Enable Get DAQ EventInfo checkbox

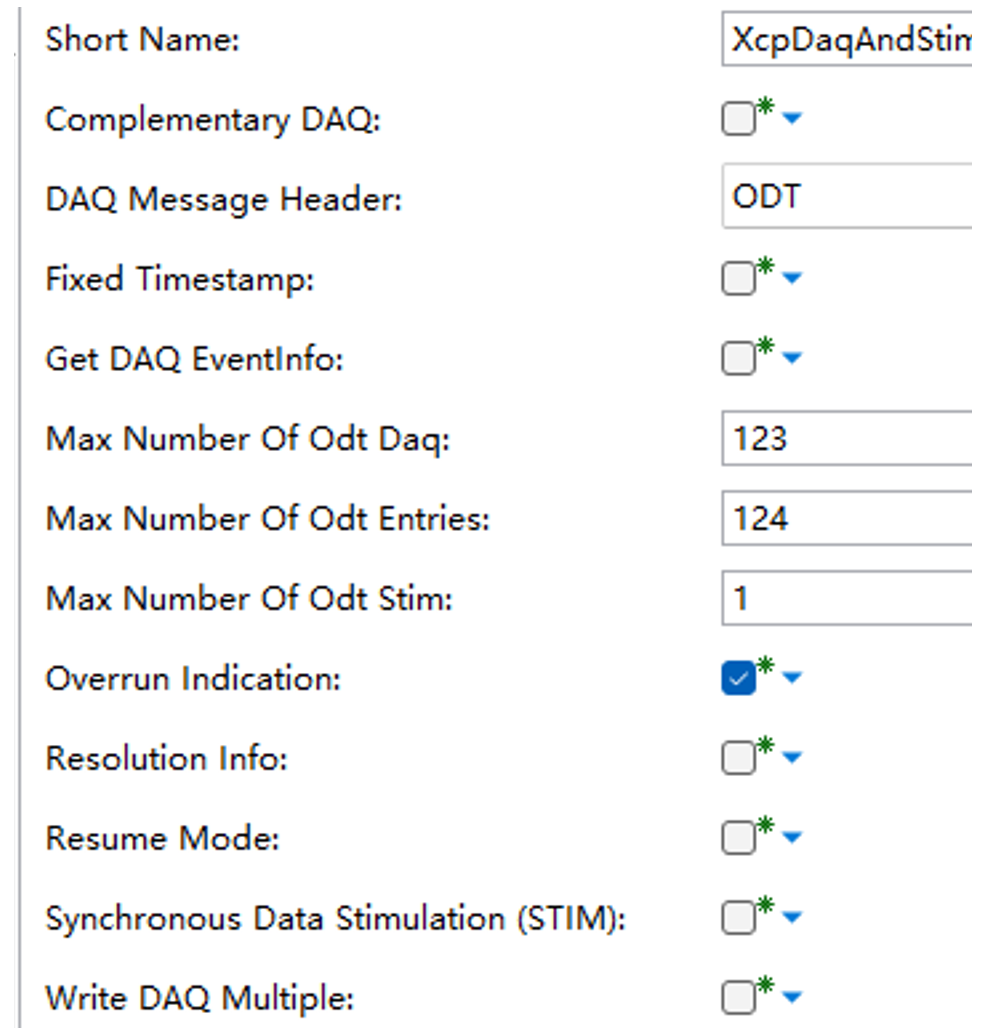pyautogui.click(x=738, y=359)
